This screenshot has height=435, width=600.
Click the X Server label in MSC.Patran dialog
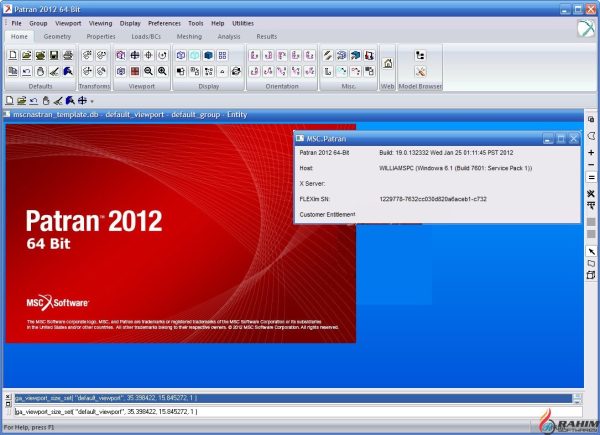(312, 184)
